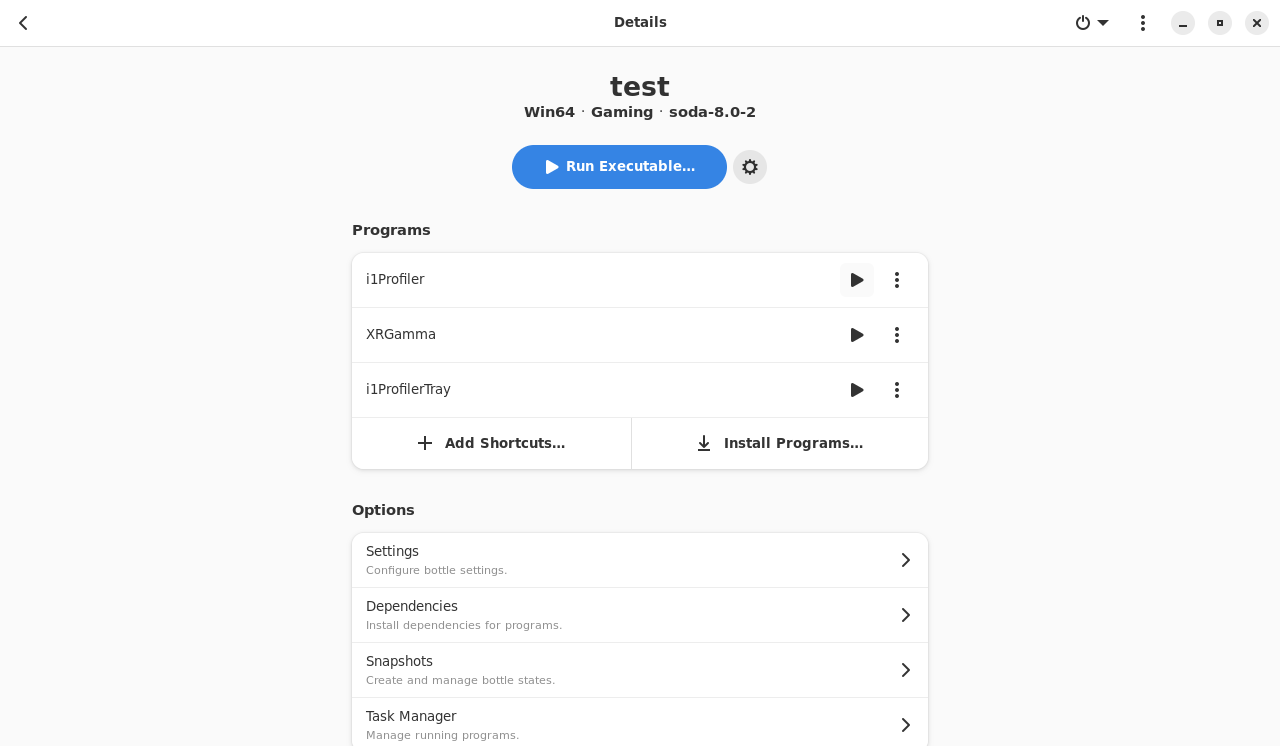The image size is (1280, 746).
Task: Run the XRGamma program
Action: pyautogui.click(x=857, y=335)
